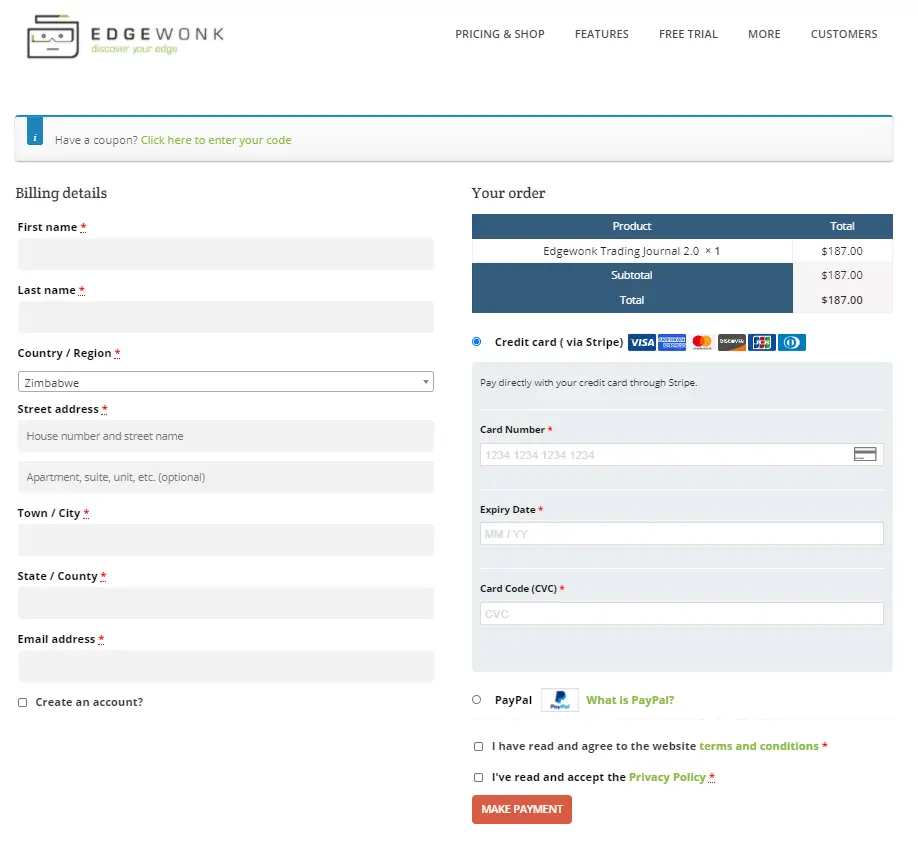Image resolution: width=918 pixels, height=843 pixels.
Task: Open the Privacy Policy link
Action: [x=667, y=777]
